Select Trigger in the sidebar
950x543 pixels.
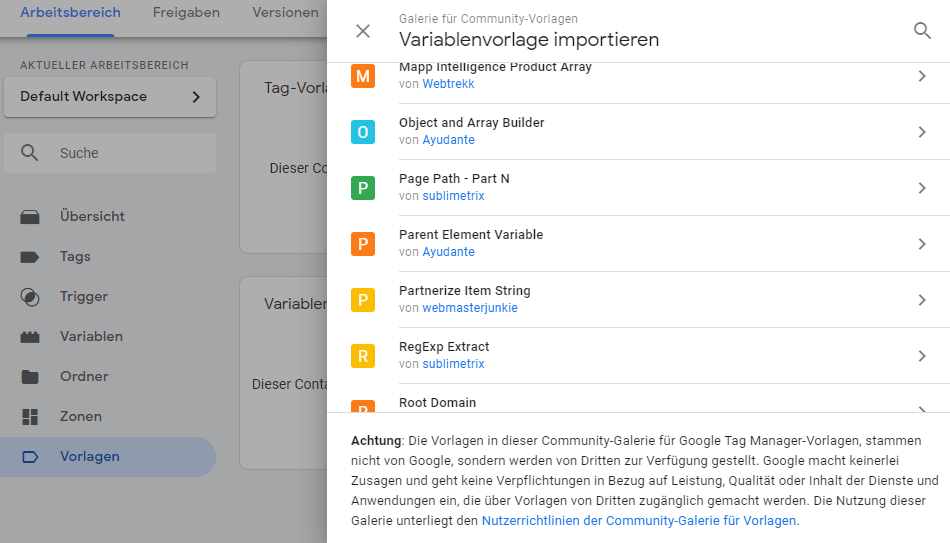click(x=83, y=297)
